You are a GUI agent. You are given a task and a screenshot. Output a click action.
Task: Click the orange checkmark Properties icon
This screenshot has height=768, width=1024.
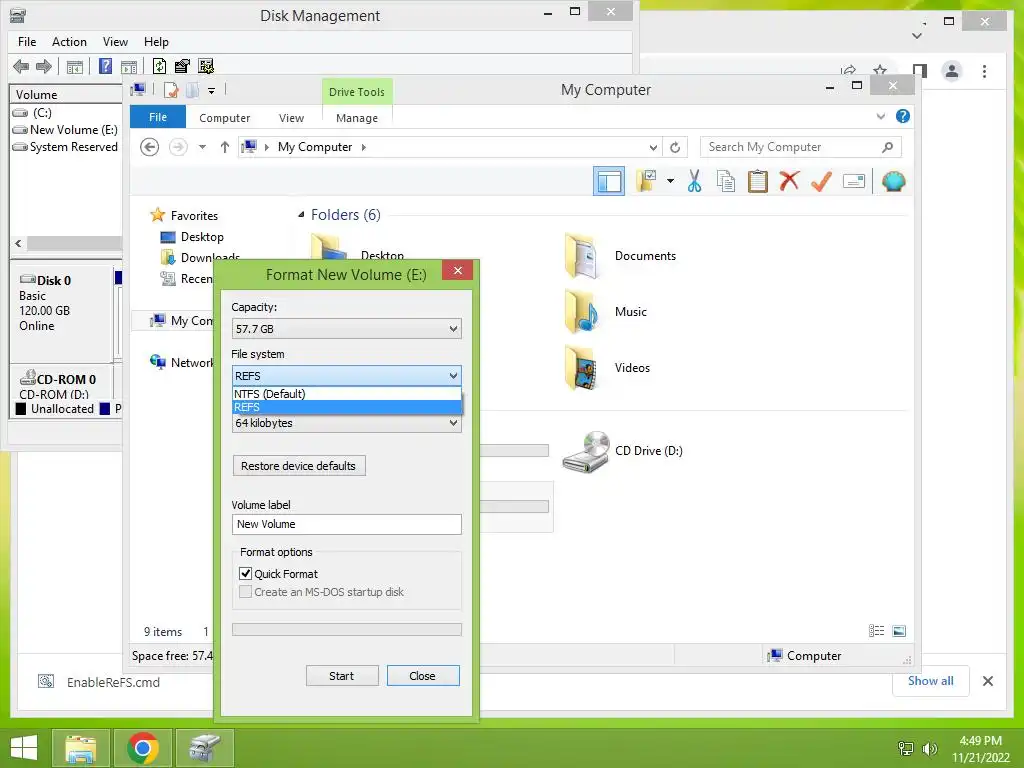click(822, 181)
